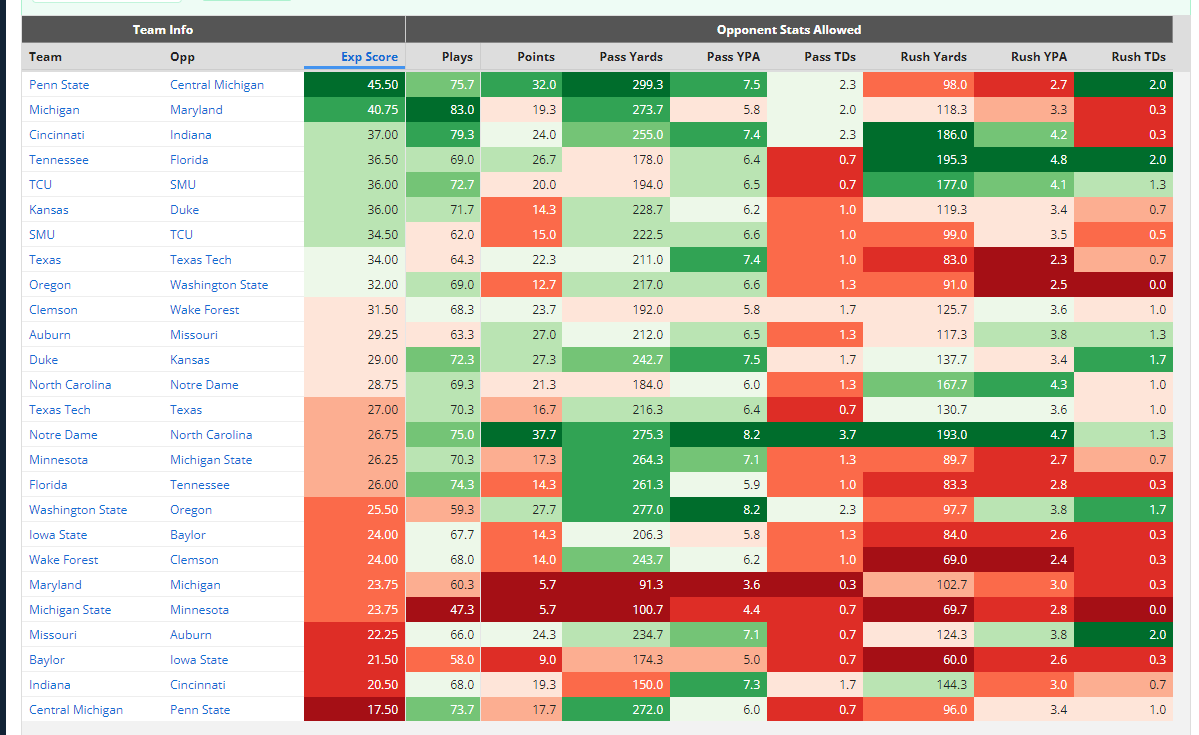
Task: Open SMU team link facing TCU
Action: (x=42, y=235)
